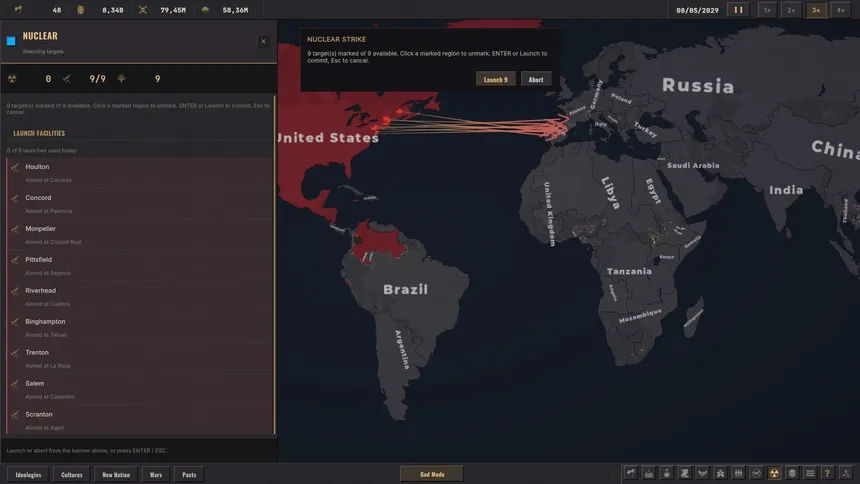Click the Launch 9 button
The width and height of the screenshot is (860, 484).
click(x=495, y=80)
